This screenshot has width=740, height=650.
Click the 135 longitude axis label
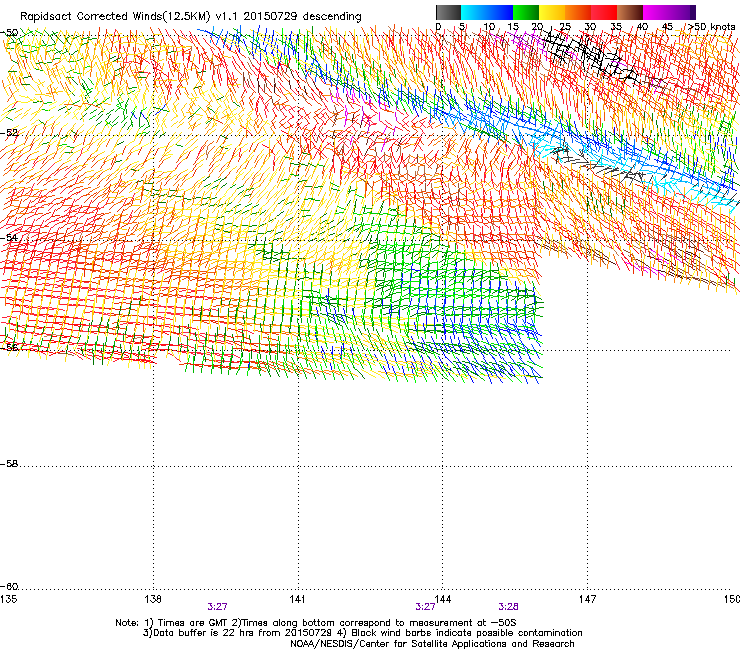click(8, 599)
